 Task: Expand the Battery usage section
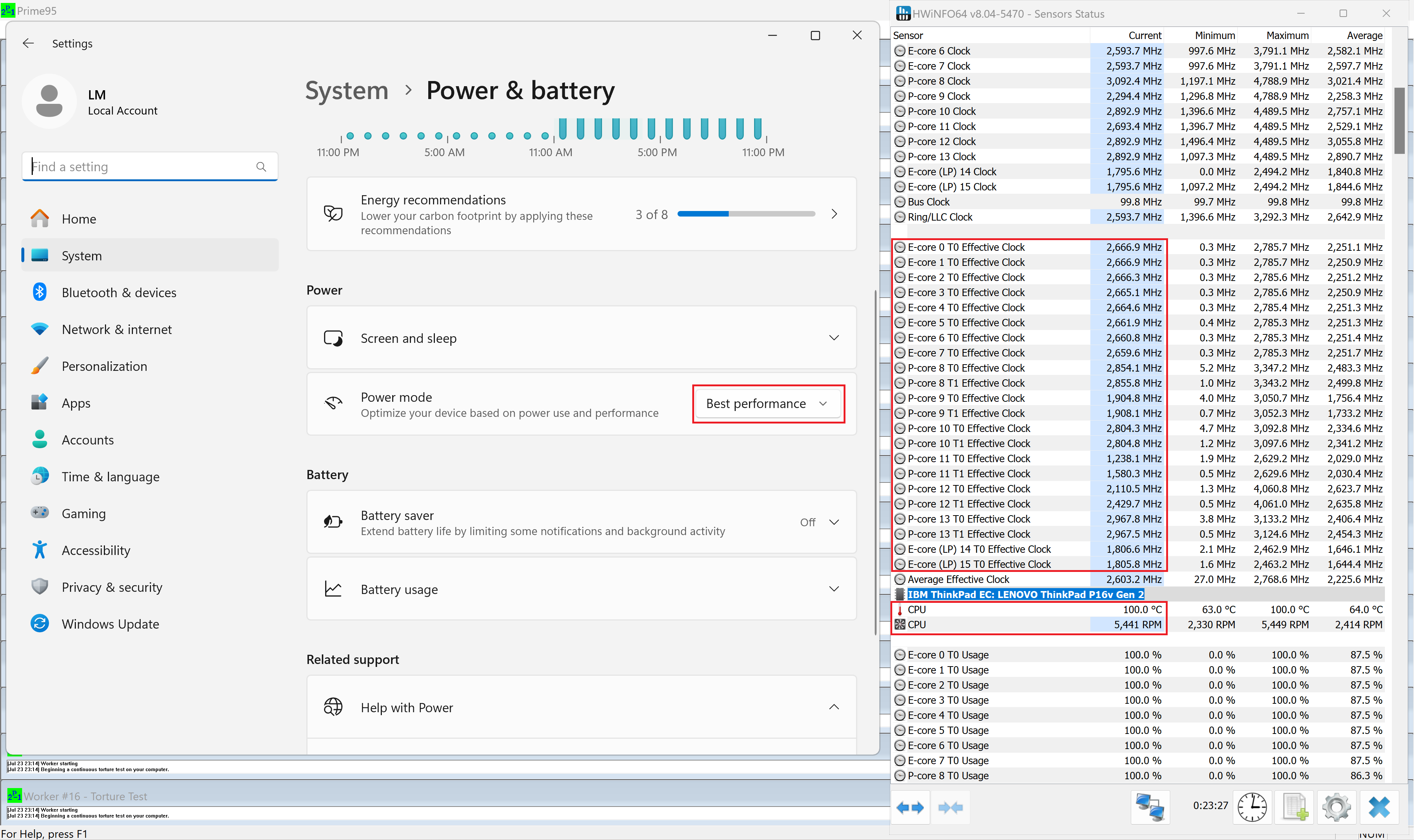pyautogui.click(x=835, y=589)
